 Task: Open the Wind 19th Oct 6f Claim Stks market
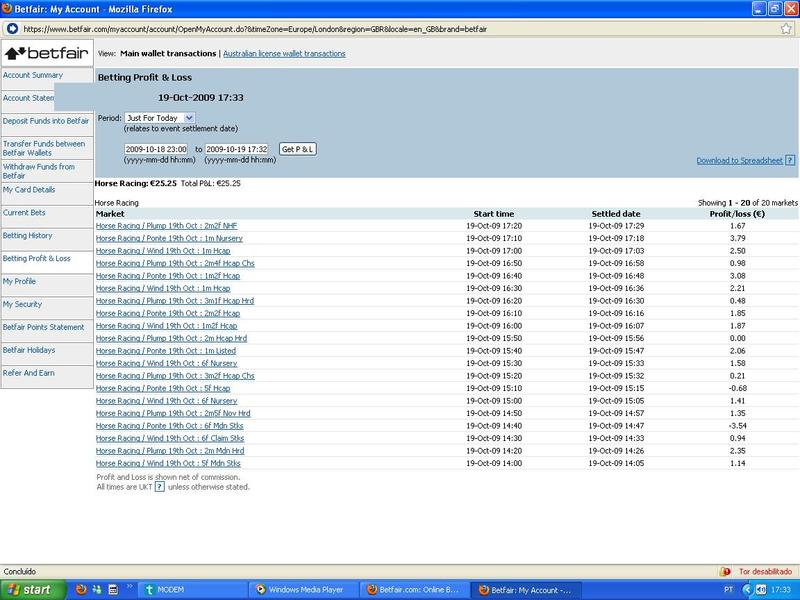[x=170, y=438]
